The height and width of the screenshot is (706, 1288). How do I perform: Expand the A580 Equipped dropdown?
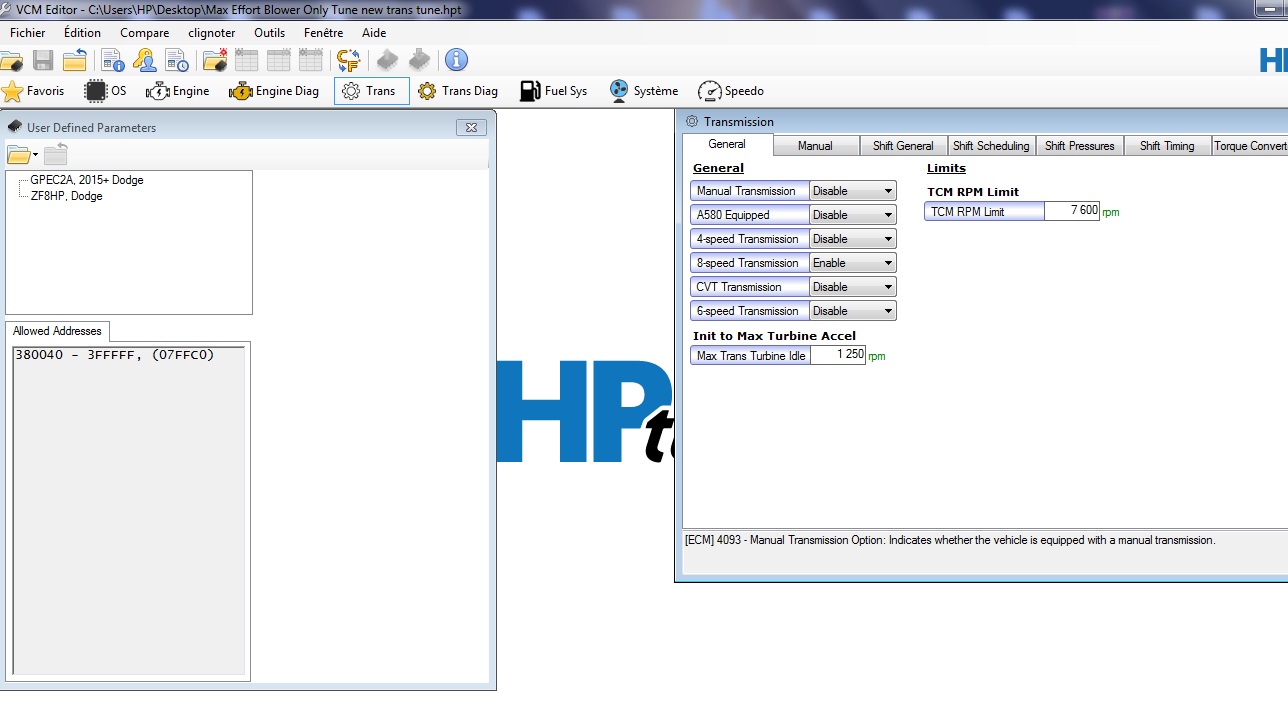(x=852, y=215)
